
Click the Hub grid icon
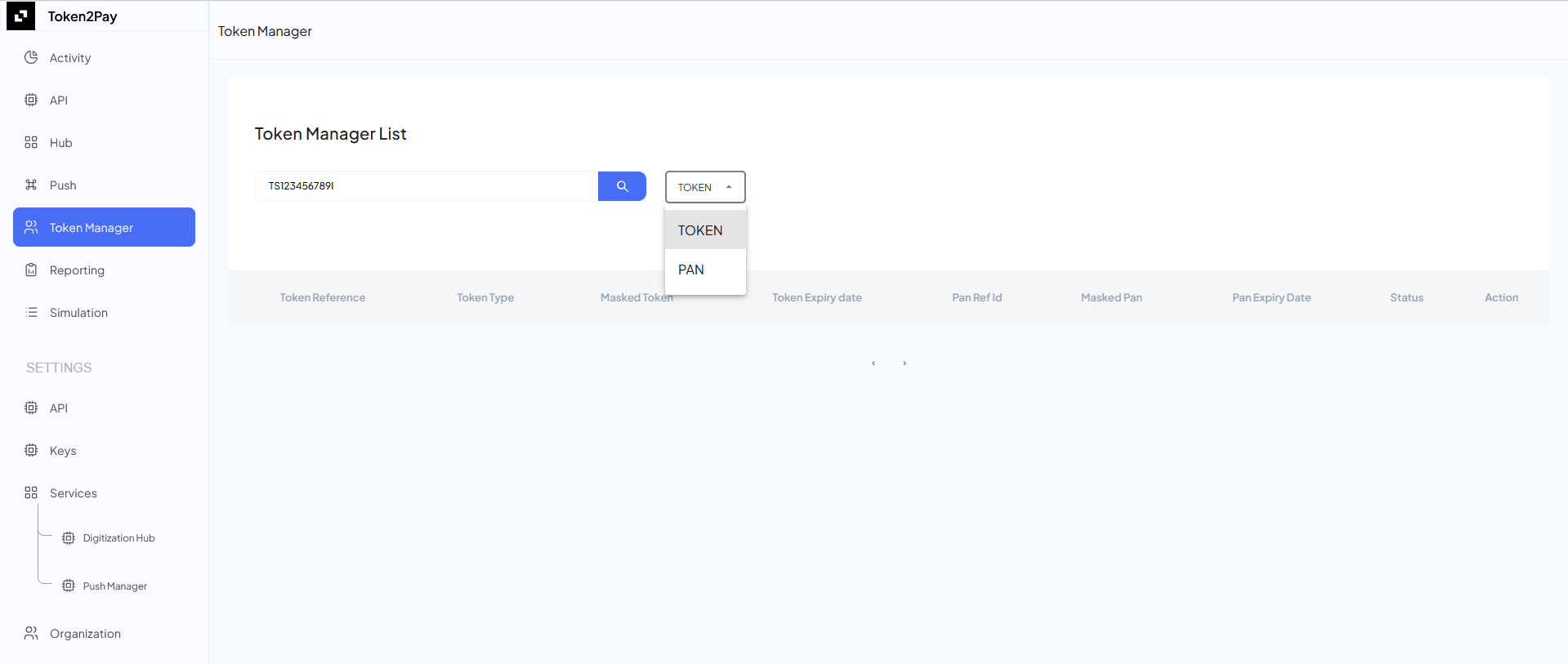click(31, 142)
